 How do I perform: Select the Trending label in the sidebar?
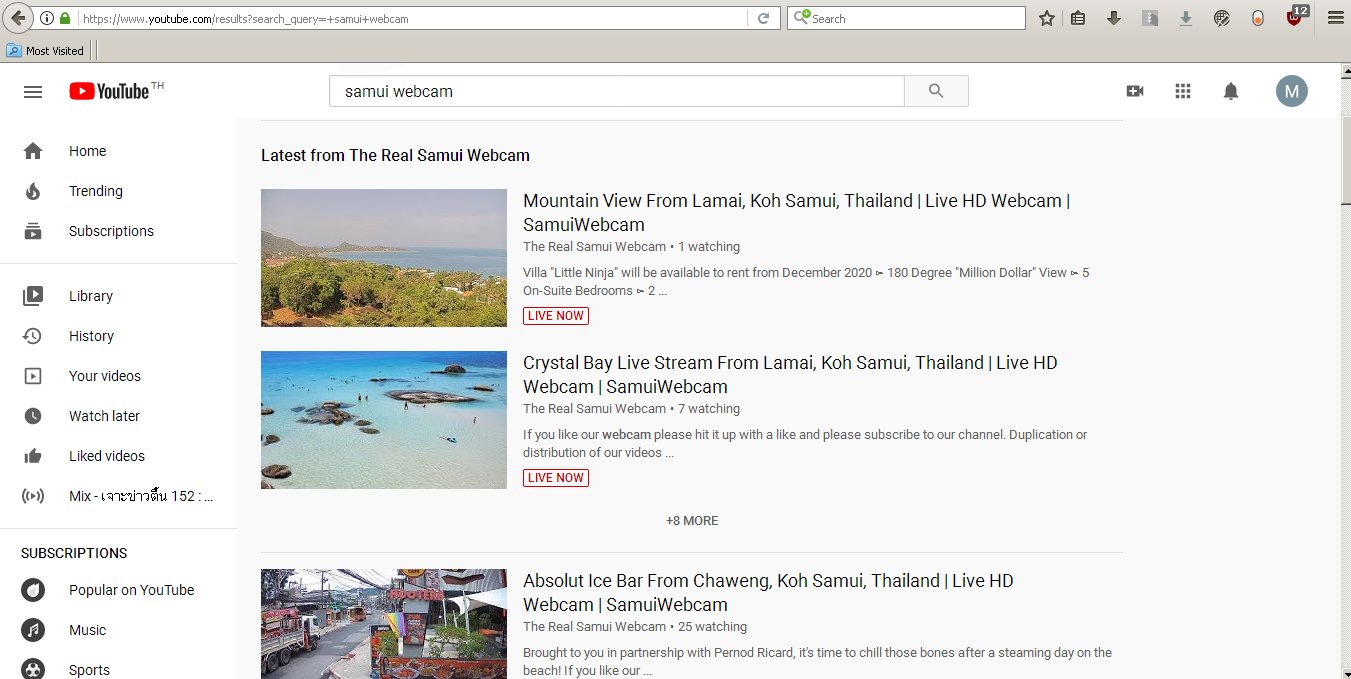[x=96, y=191]
